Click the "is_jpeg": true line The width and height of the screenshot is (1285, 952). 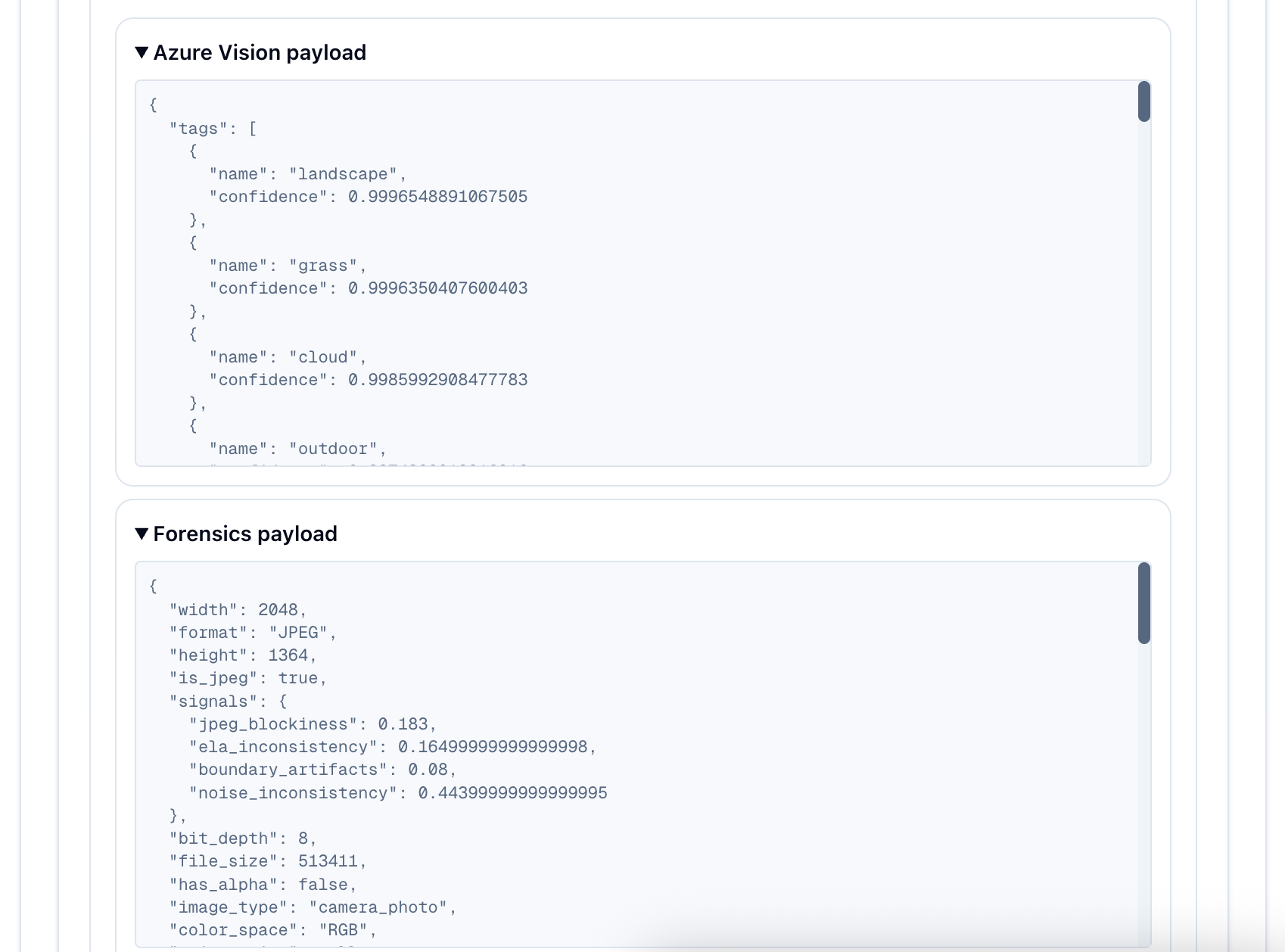(x=248, y=678)
